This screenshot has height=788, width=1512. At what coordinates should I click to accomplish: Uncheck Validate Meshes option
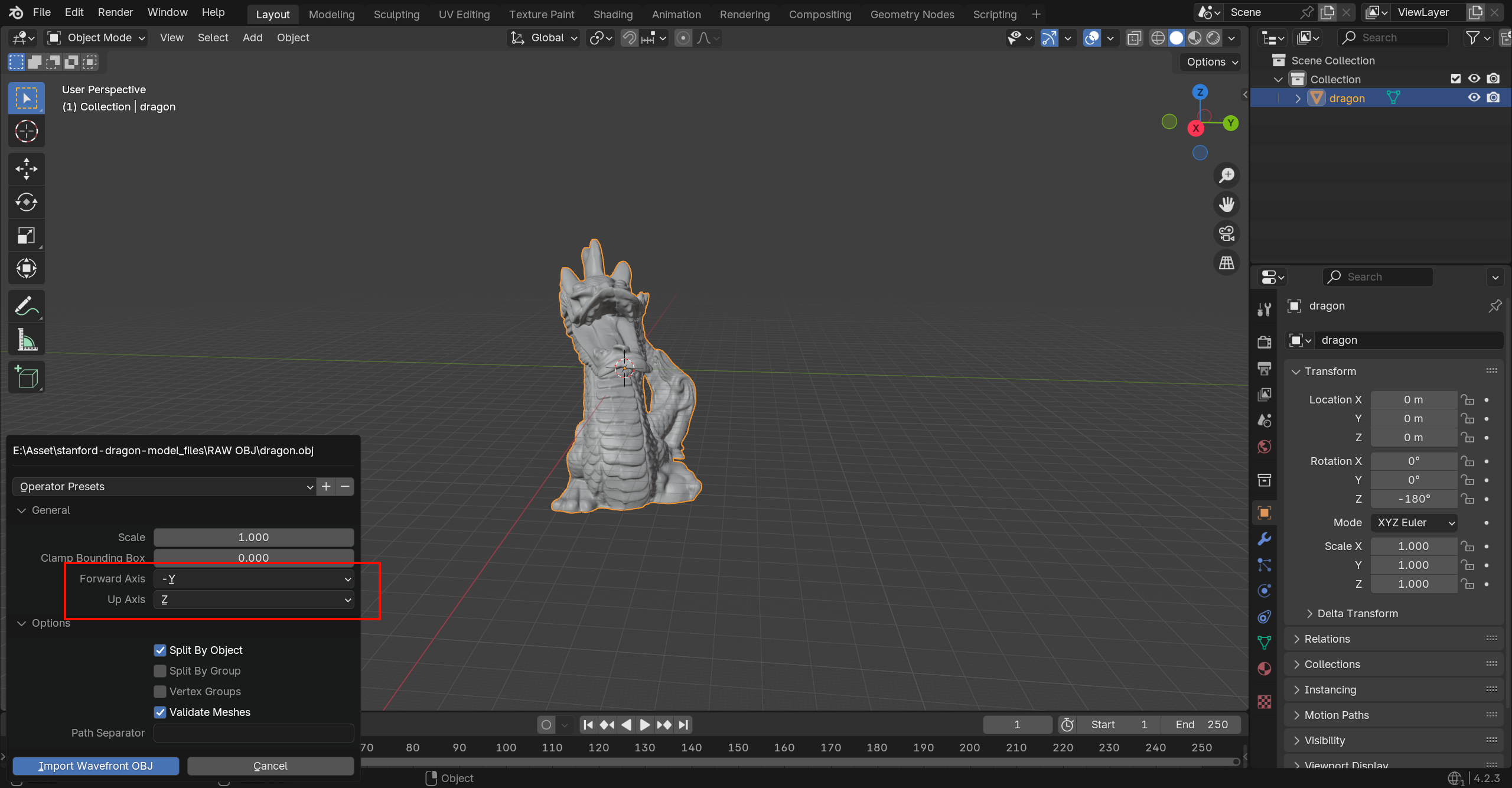pos(160,712)
